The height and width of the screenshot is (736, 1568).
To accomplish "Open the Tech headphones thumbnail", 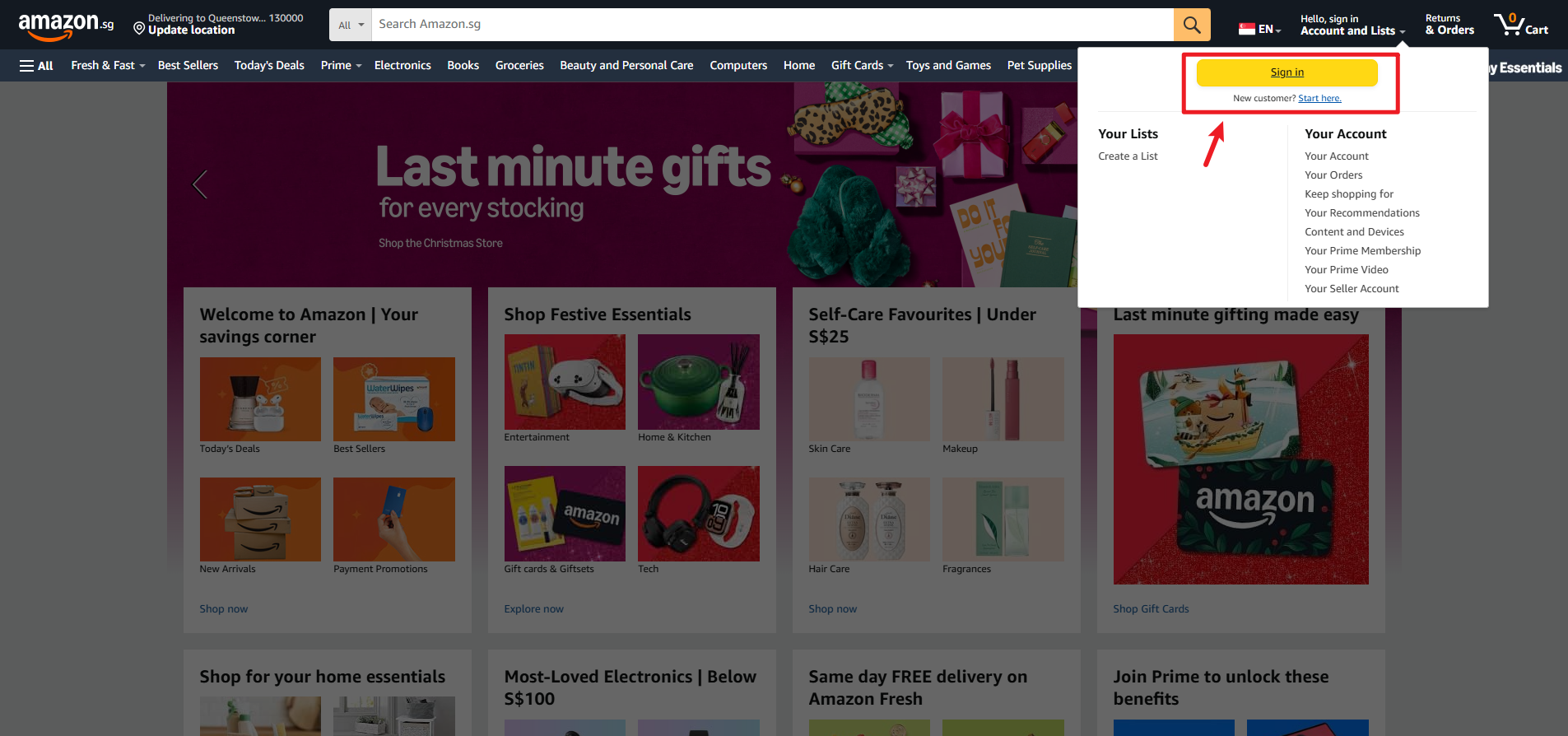I will [x=698, y=514].
